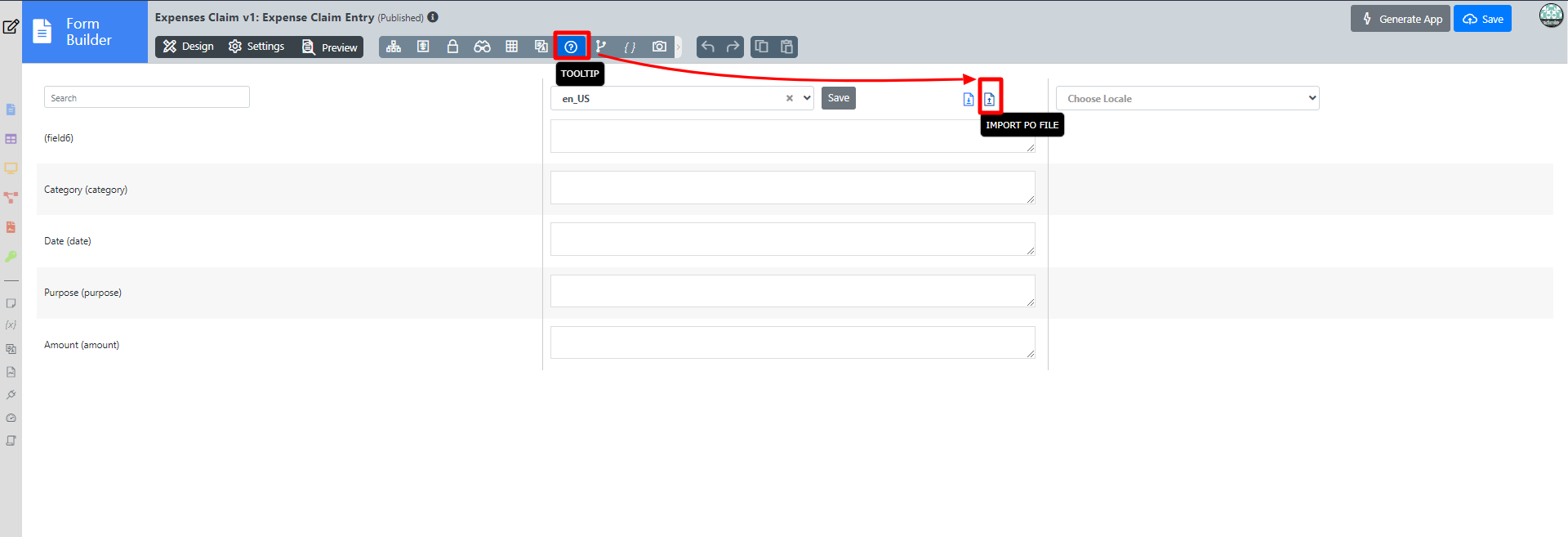
Task: Click the gray Save button beside locale
Action: (x=839, y=98)
